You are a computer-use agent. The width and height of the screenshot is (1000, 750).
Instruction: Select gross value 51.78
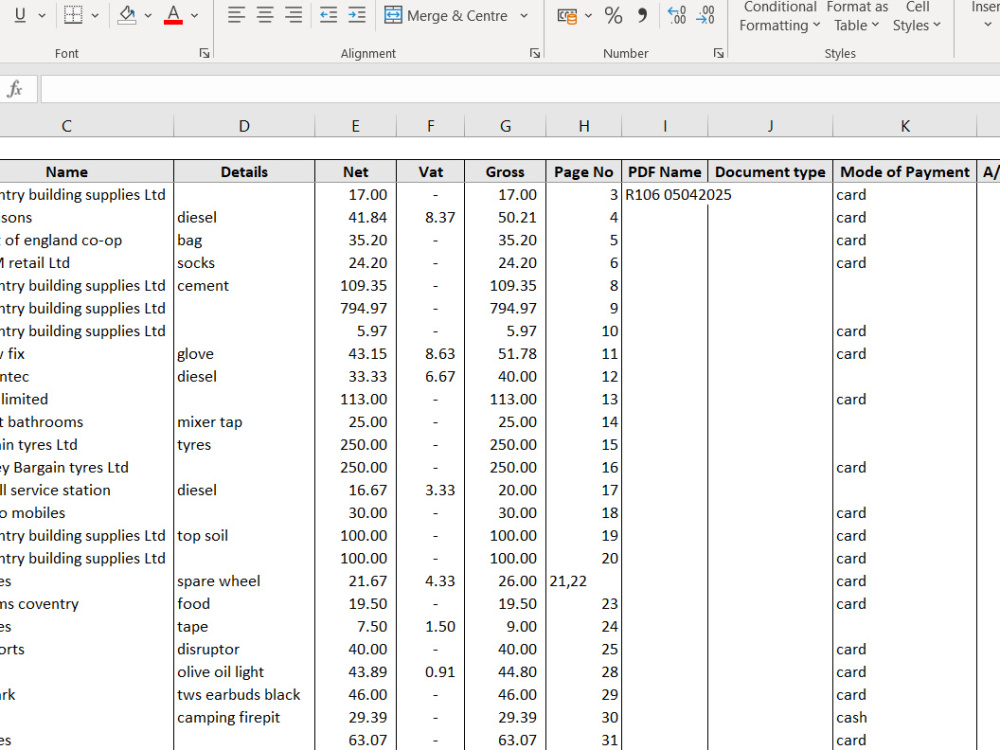pos(505,354)
